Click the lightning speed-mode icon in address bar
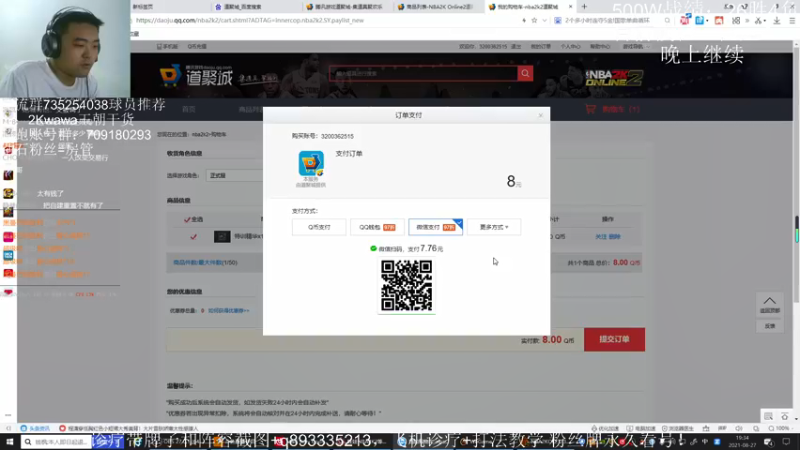The width and height of the screenshot is (800, 450). 524,20
